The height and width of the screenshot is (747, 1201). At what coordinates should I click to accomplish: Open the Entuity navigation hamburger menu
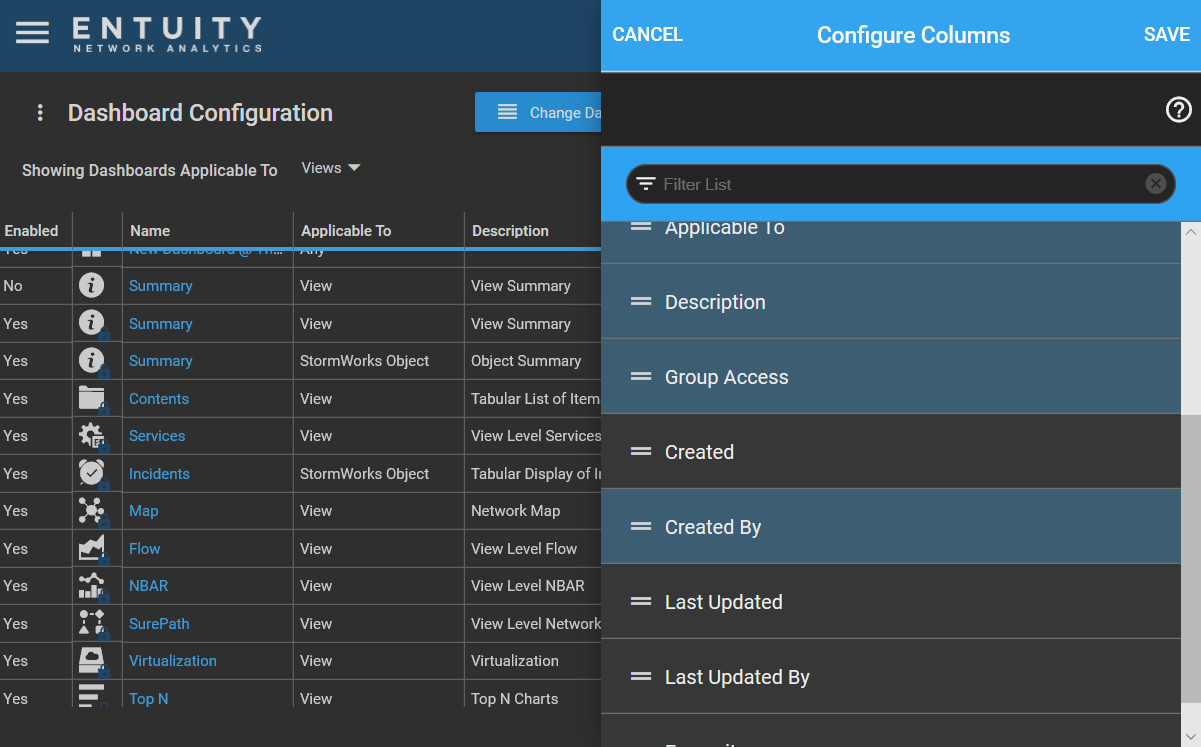pyautogui.click(x=33, y=30)
